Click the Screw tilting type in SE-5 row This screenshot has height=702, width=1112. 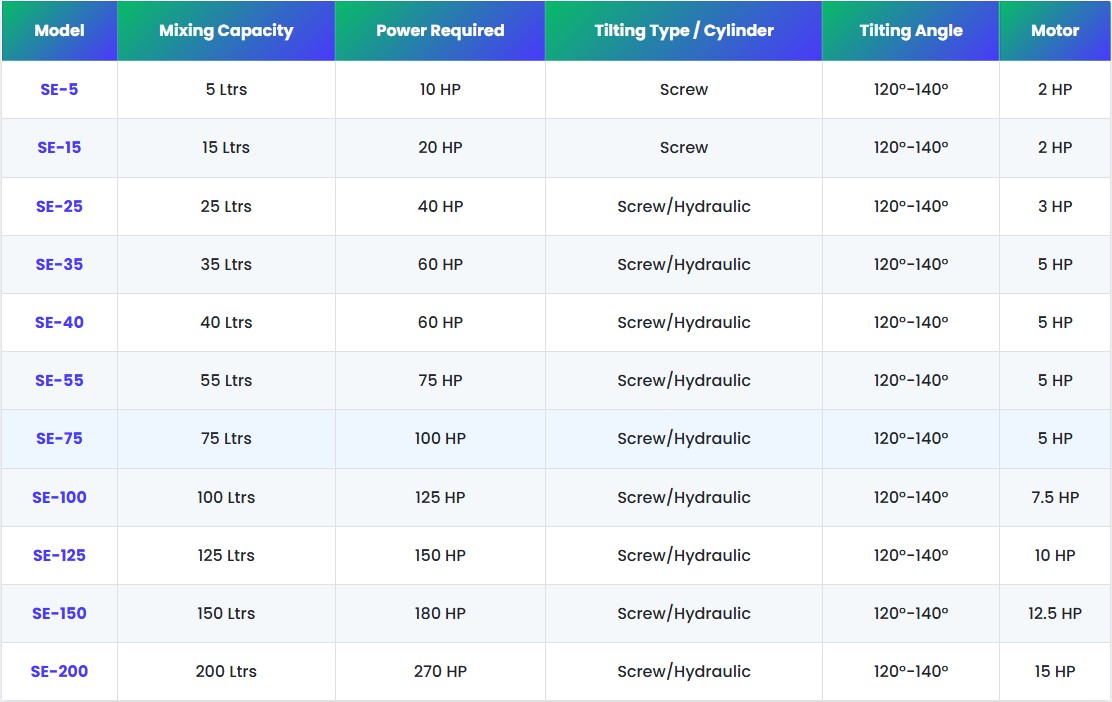684,89
